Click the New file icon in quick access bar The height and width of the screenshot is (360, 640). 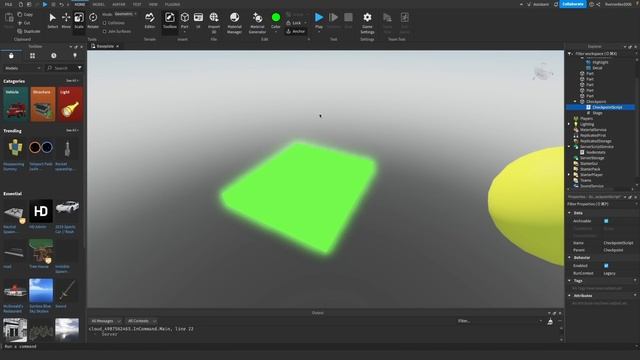20,4
